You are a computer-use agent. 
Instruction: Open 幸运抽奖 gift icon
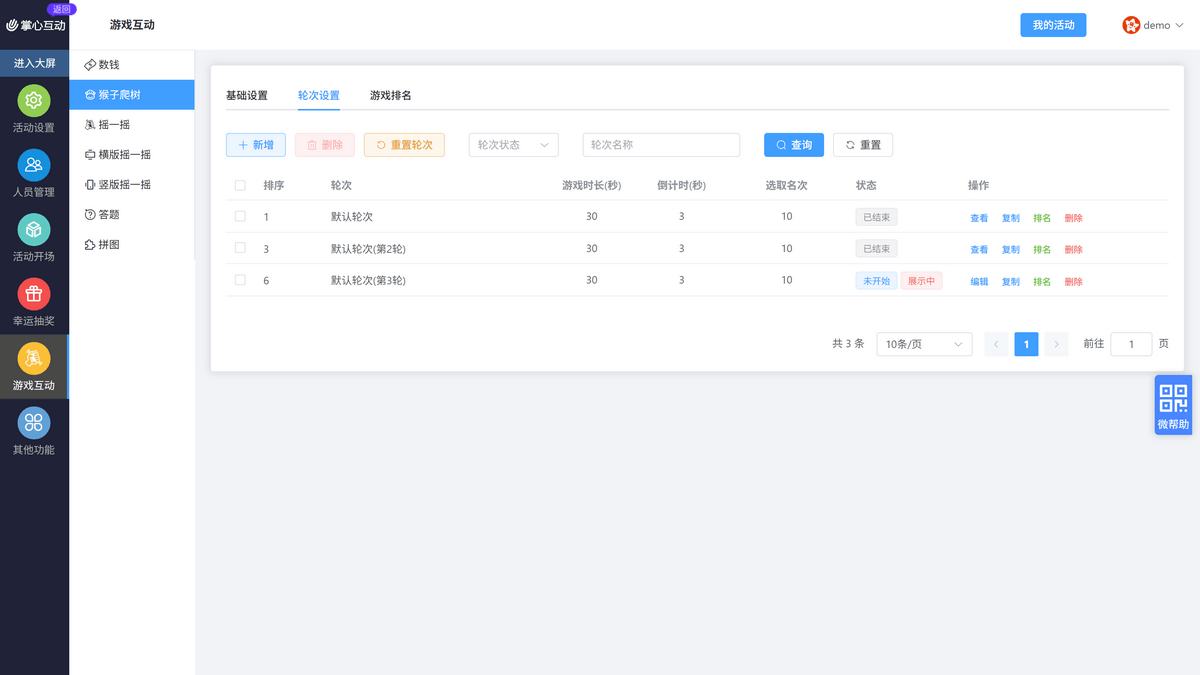[x=34, y=294]
